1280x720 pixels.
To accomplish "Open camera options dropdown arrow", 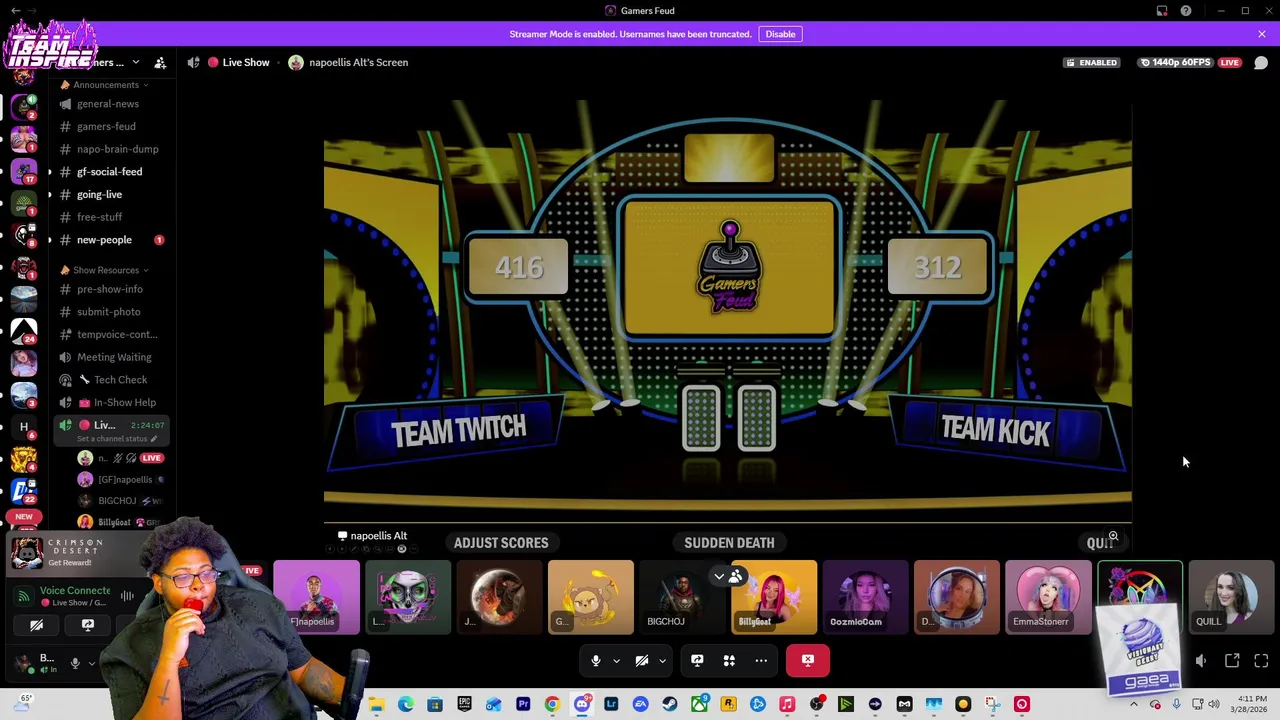I will pyautogui.click(x=662, y=660).
